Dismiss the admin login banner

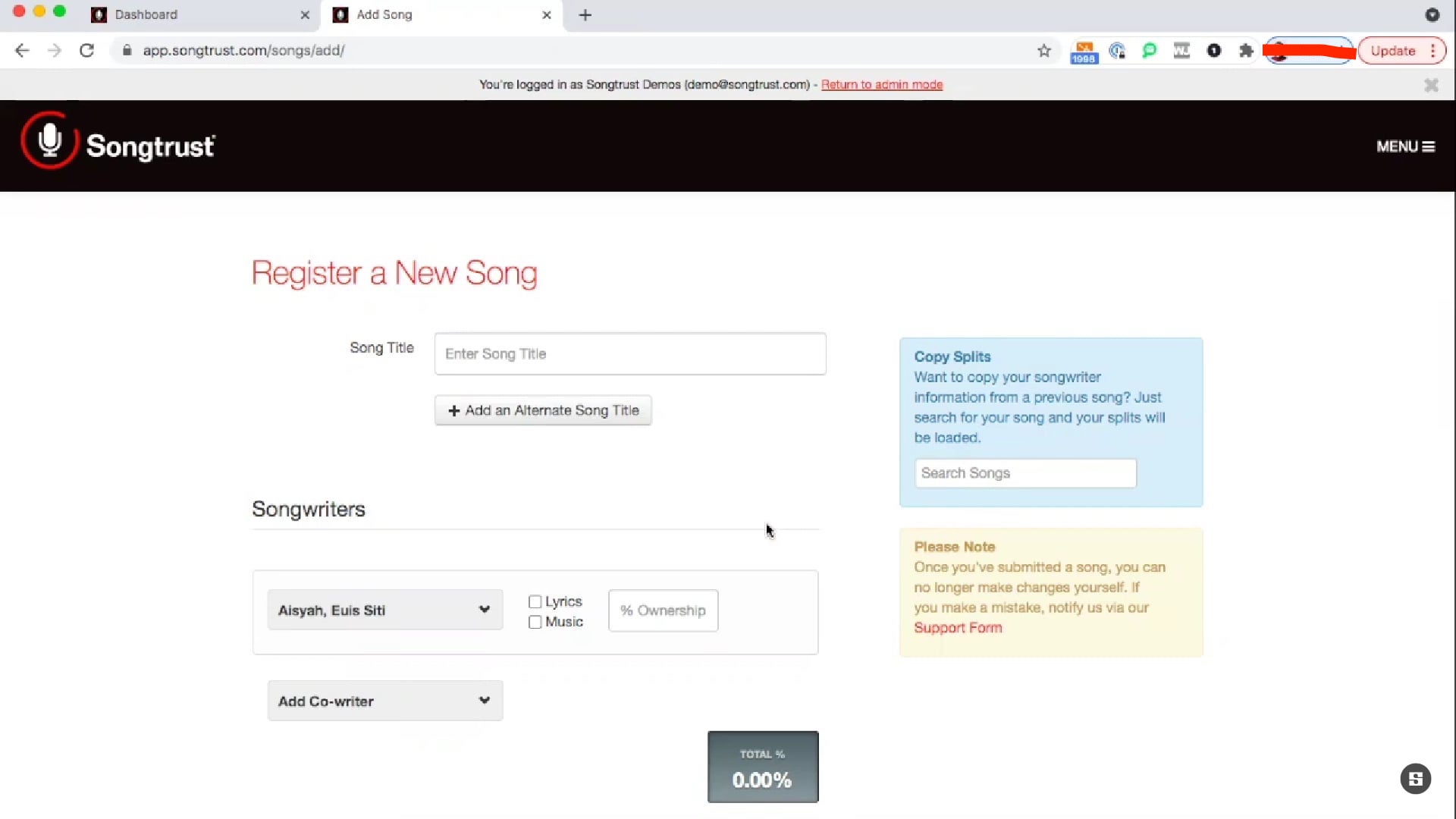pyautogui.click(x=1431, y=85)
